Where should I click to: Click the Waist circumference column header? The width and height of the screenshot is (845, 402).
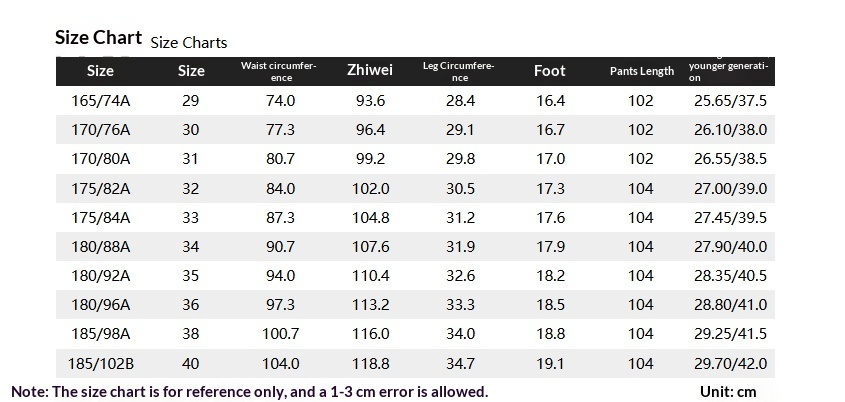[279, 71]
